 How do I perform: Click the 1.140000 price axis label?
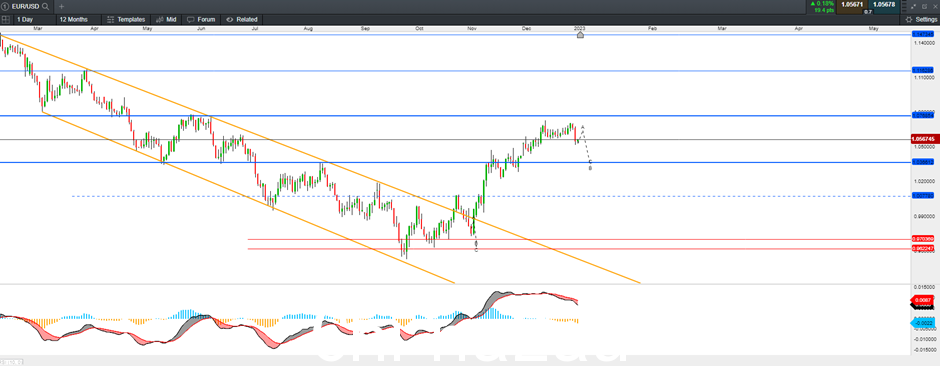coord(923,43)
